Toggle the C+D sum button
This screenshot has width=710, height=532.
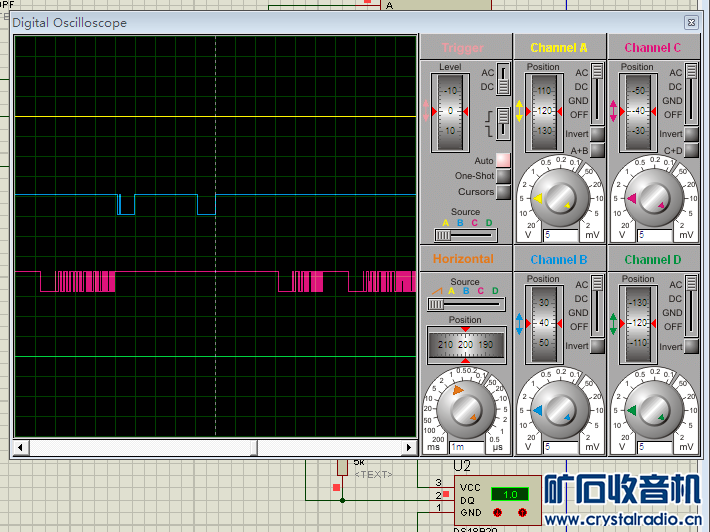691,150
